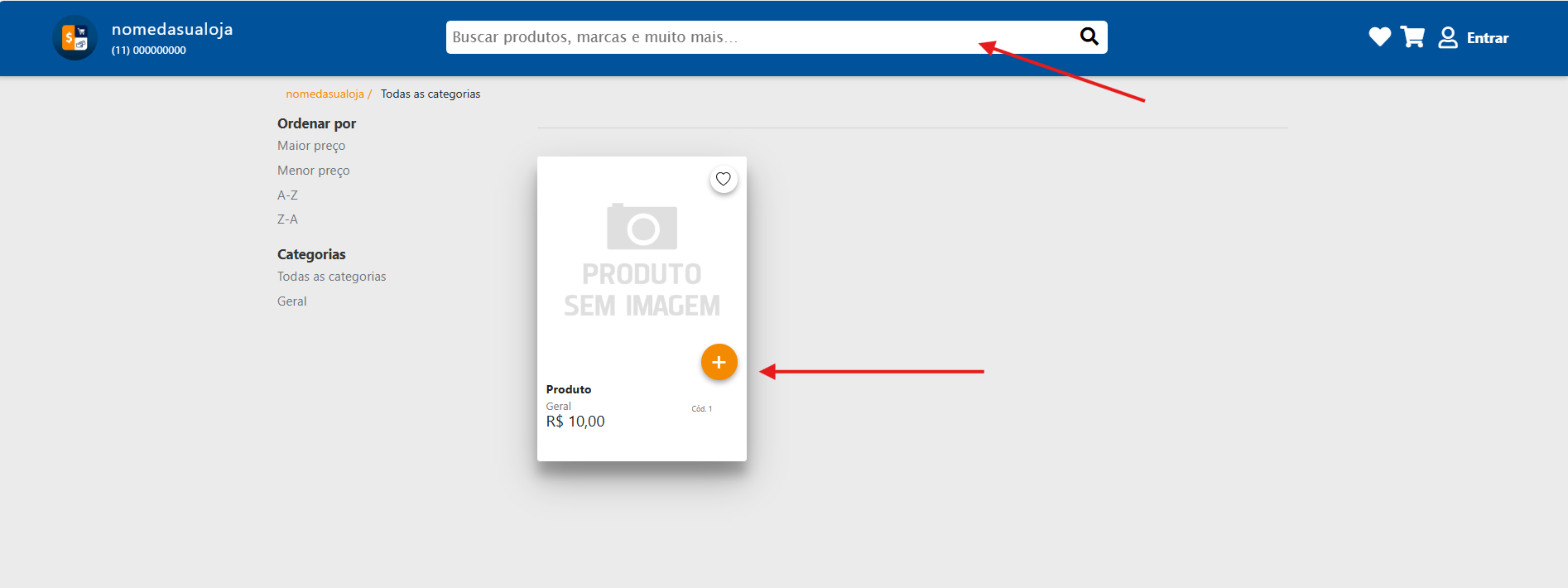Click Todas as categorias breadcrumb text
1568x588 pixels.
coord(430,94)
